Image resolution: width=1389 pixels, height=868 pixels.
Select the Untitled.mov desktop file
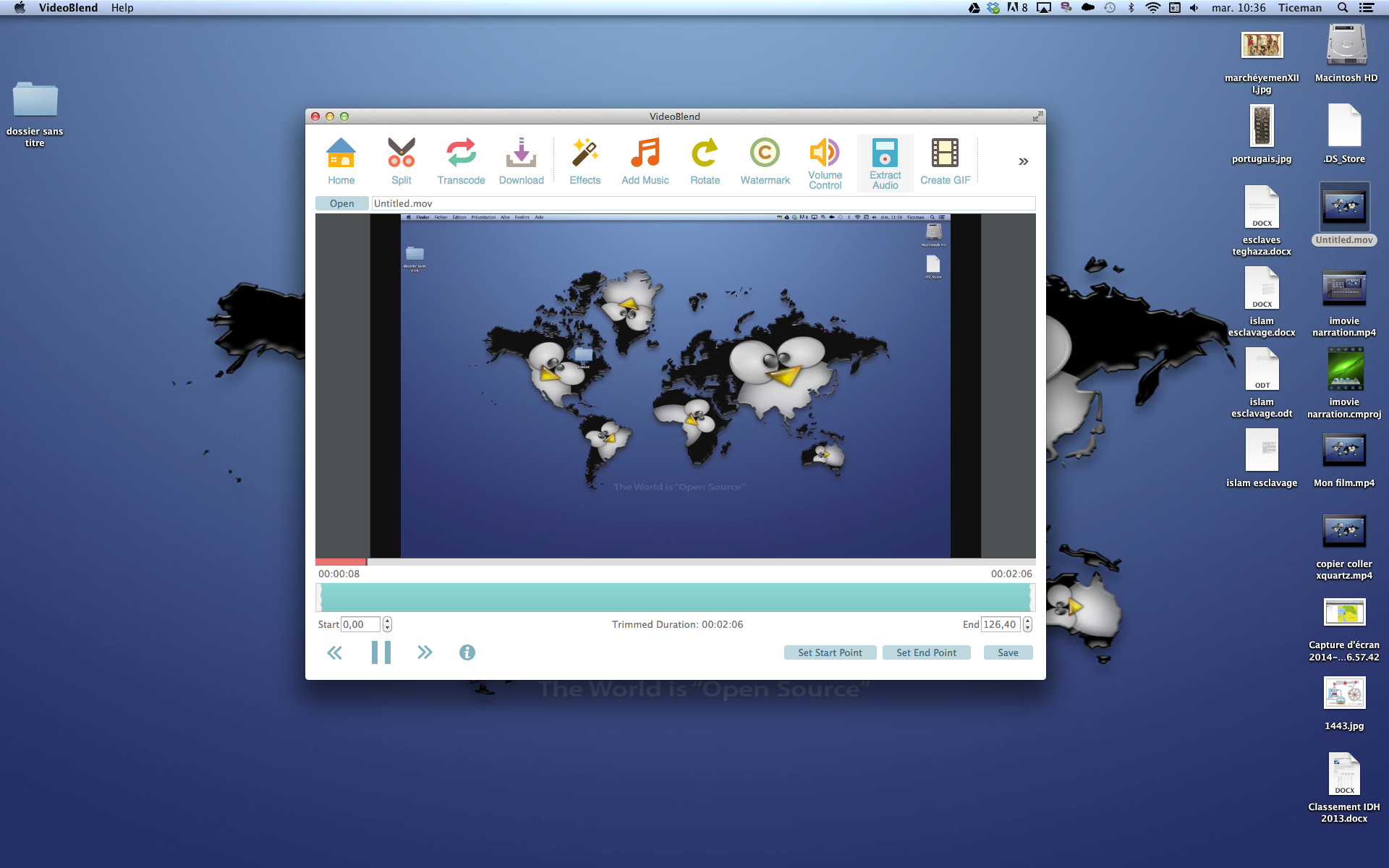[x=1344, y=214]
